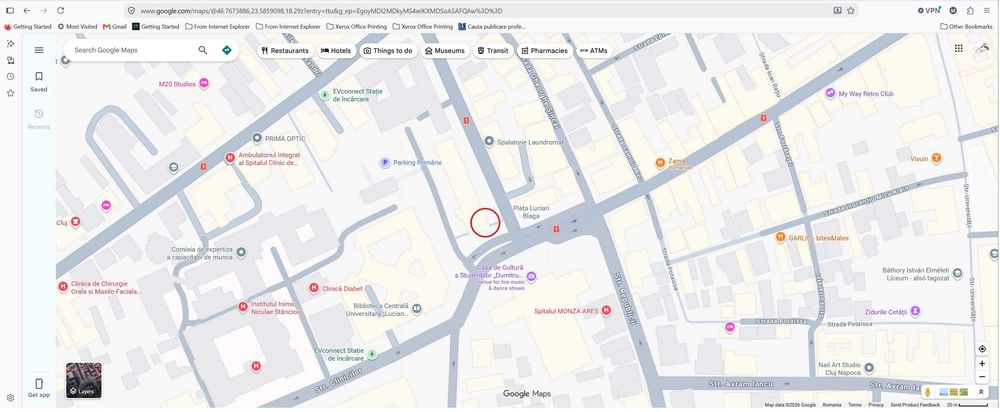This screenshot has height=412, width=1000.
Task: Reload the page
Action: coord(61,10)
